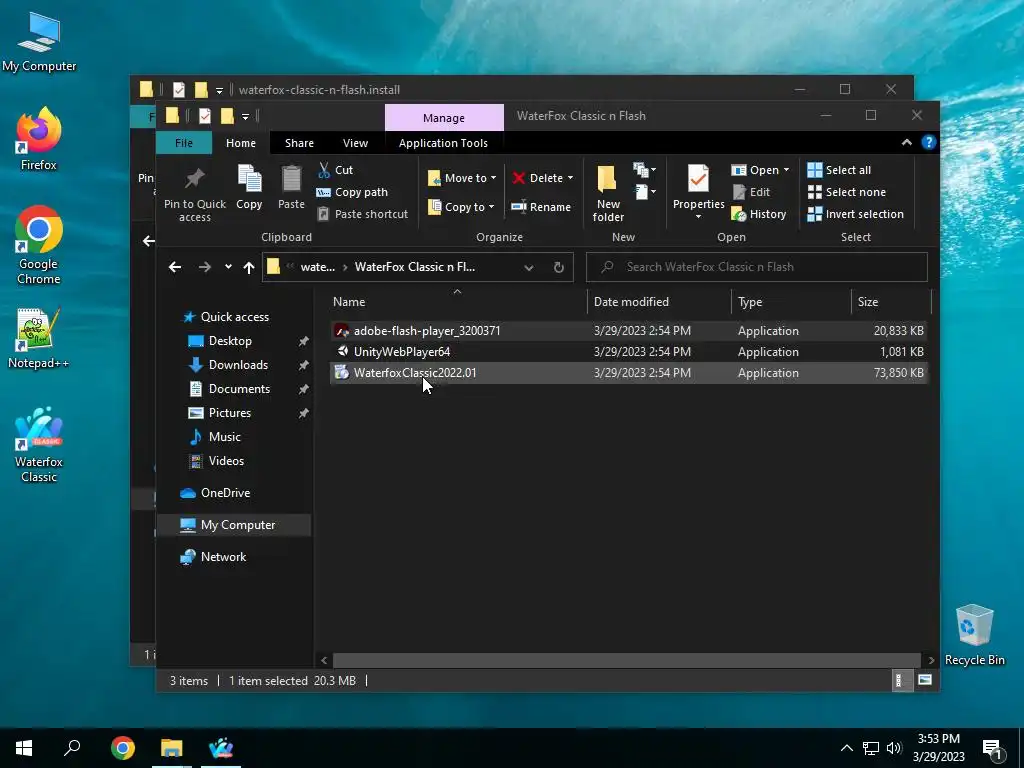Open Explorer Help question mark icon

tap(929, 142)
